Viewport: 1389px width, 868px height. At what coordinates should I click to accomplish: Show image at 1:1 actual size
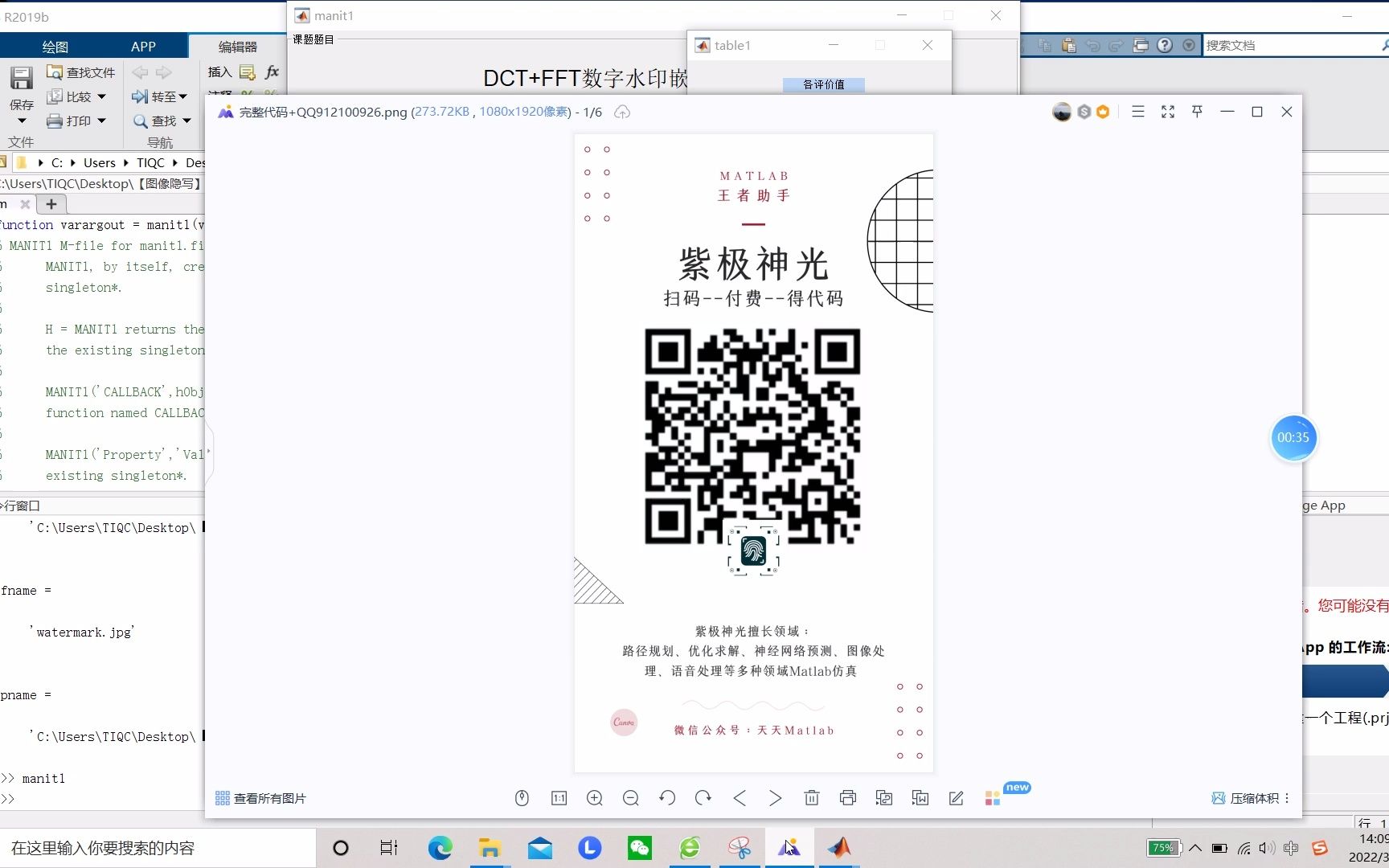coord(559,798)
